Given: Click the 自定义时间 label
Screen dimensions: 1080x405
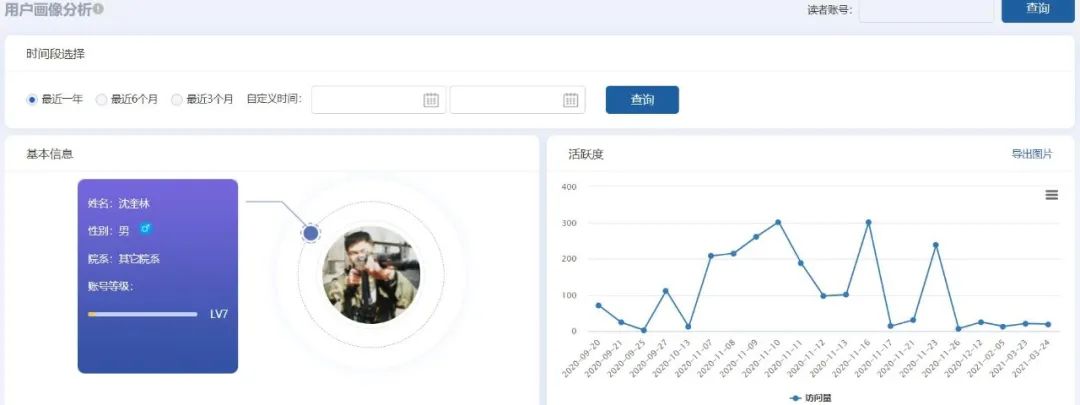Looking at the screenshot, I should click(x=274, y=99).
